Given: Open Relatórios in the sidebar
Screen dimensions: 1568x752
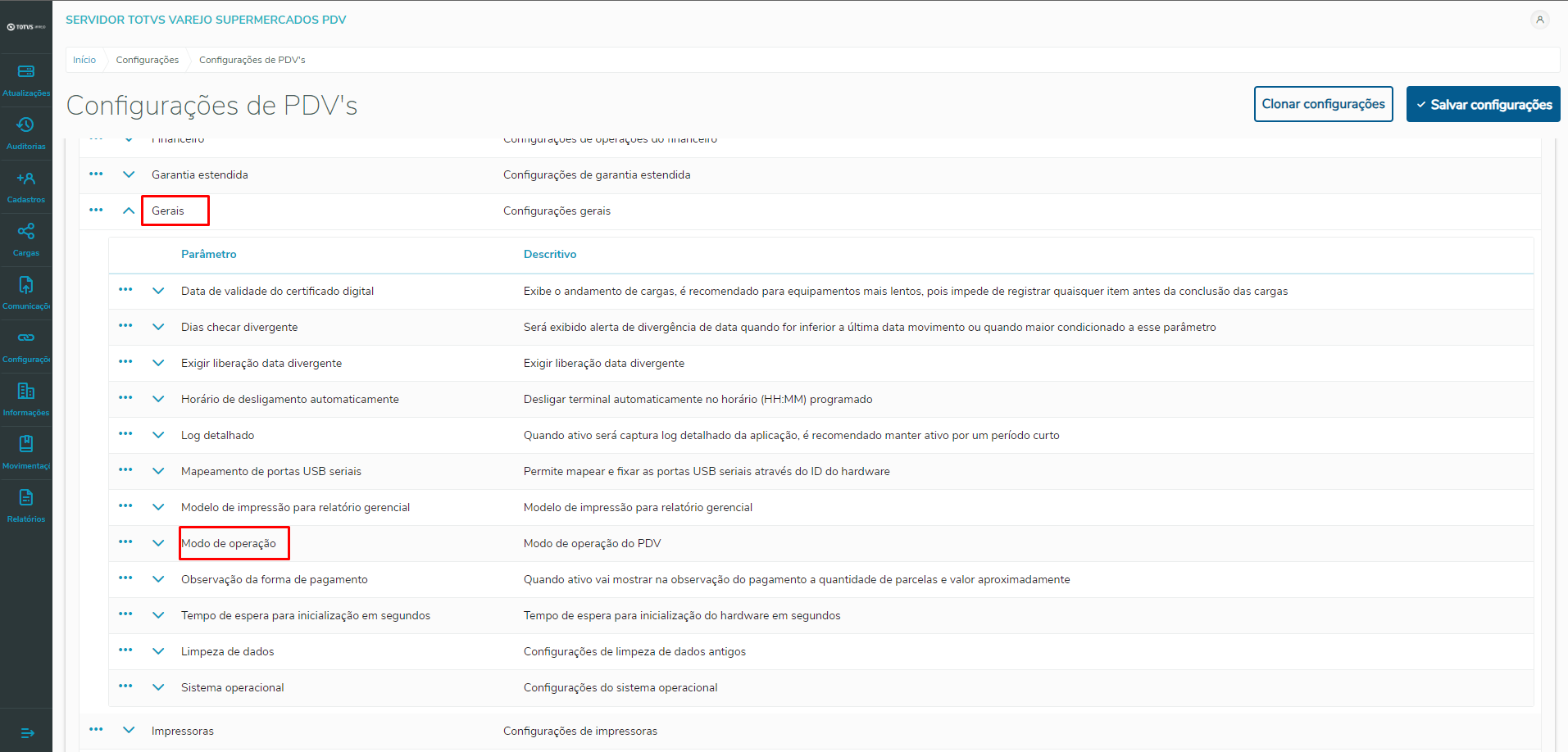Looking at the screenshot, I should pyautogui.click(x=26, y=506).
